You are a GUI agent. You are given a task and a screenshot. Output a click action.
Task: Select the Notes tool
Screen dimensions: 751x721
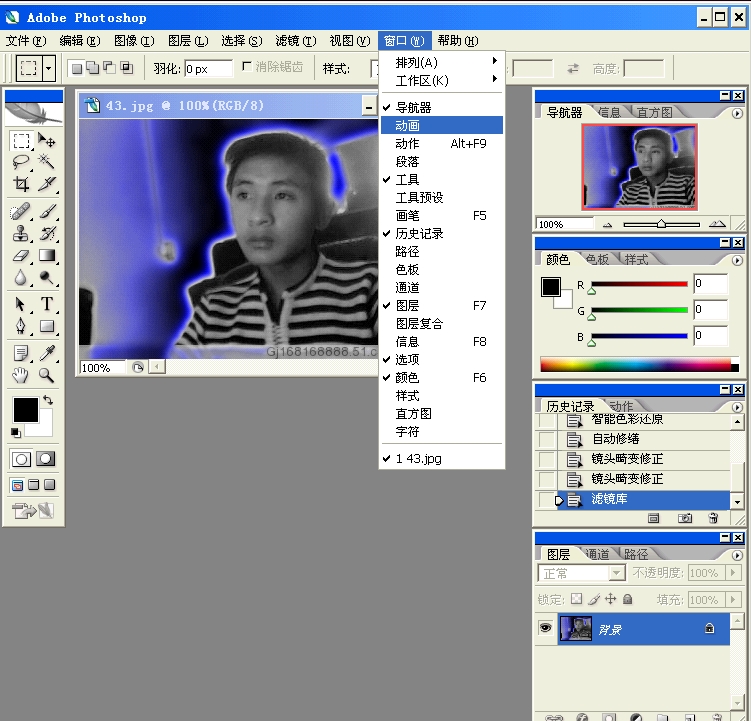[x=21, y=354]
